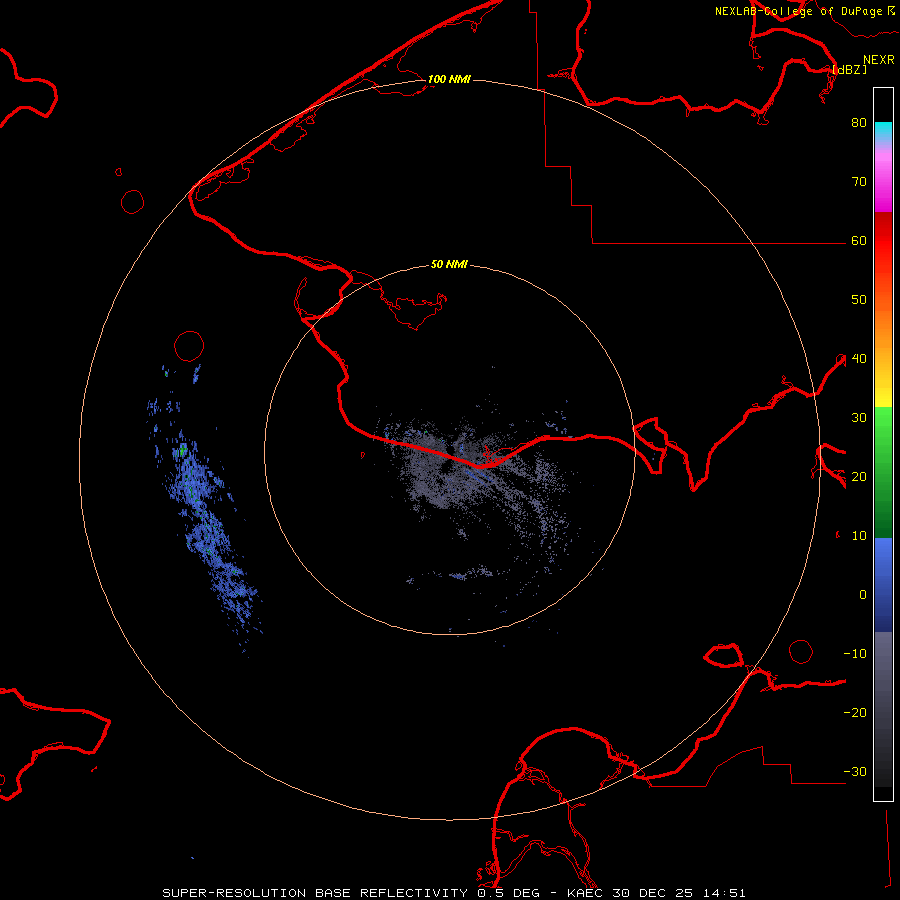The width and height of the screenshot is (900, 900).
Task: Click the 60 value on the dBZ scale
Action: [x=859, y=240]
